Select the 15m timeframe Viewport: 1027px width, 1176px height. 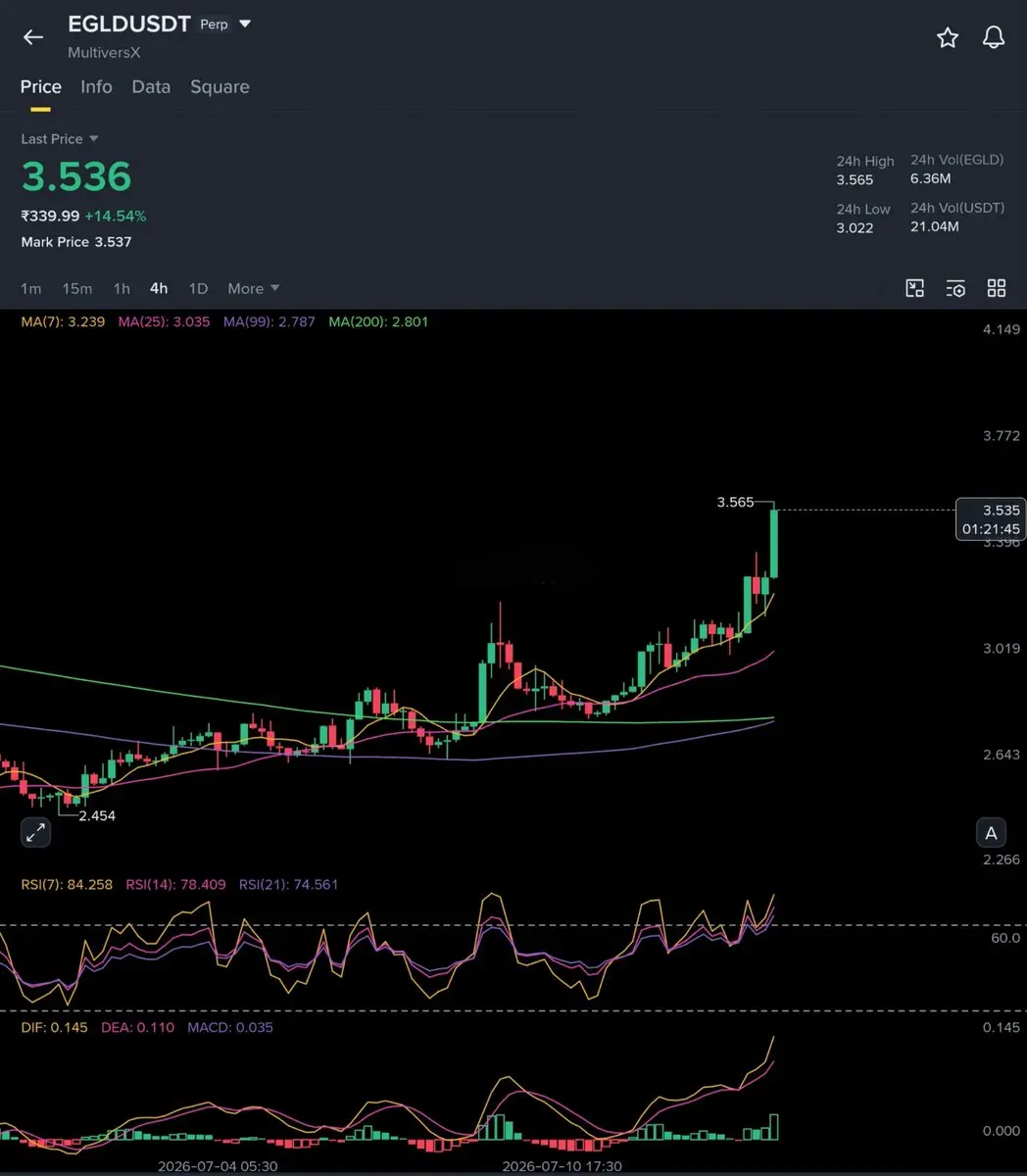coord(77,288)
